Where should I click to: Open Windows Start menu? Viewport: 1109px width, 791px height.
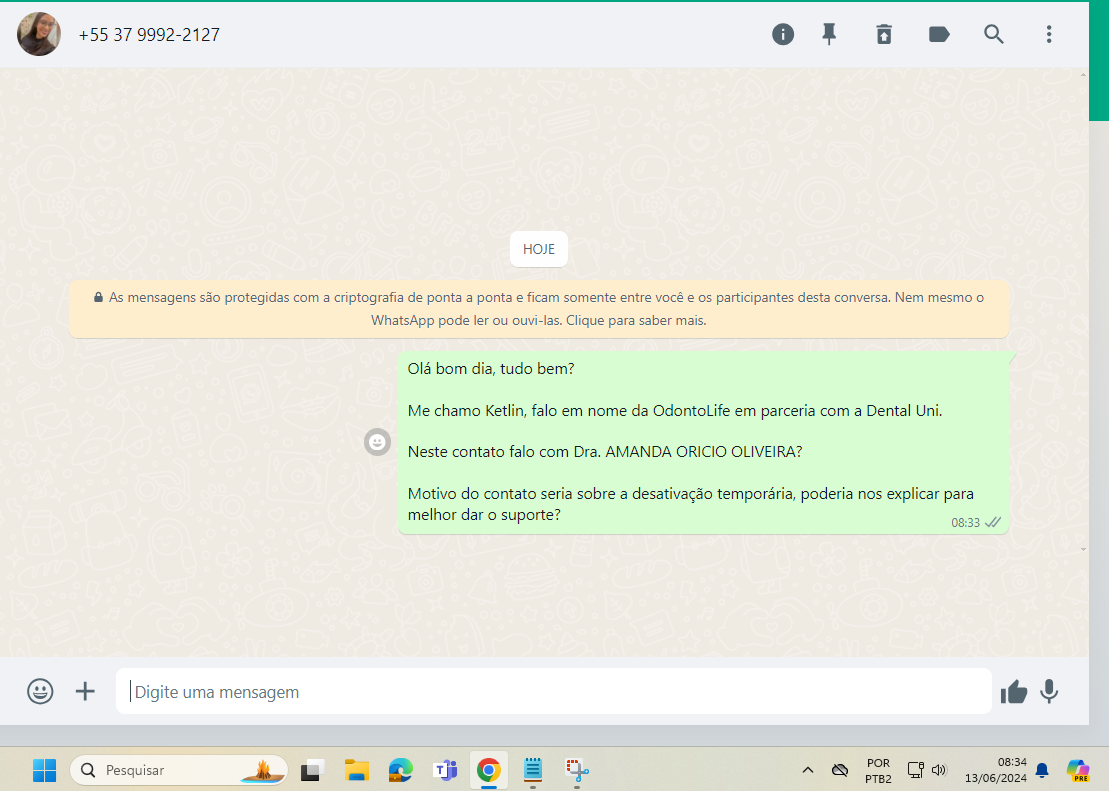click(x=45, y=770)
